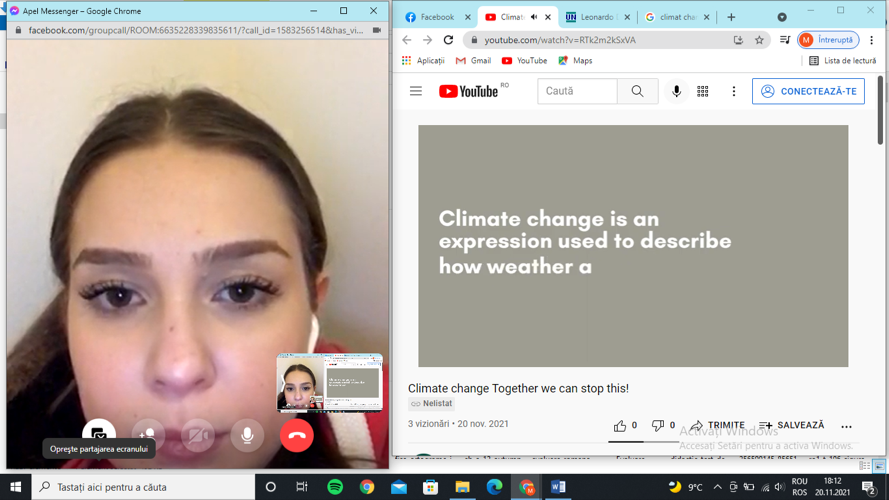The width and height of the screenshot is (889, 500).
Task: Expand more actions ellipsis under video
Action: click(x=846, y=426)
